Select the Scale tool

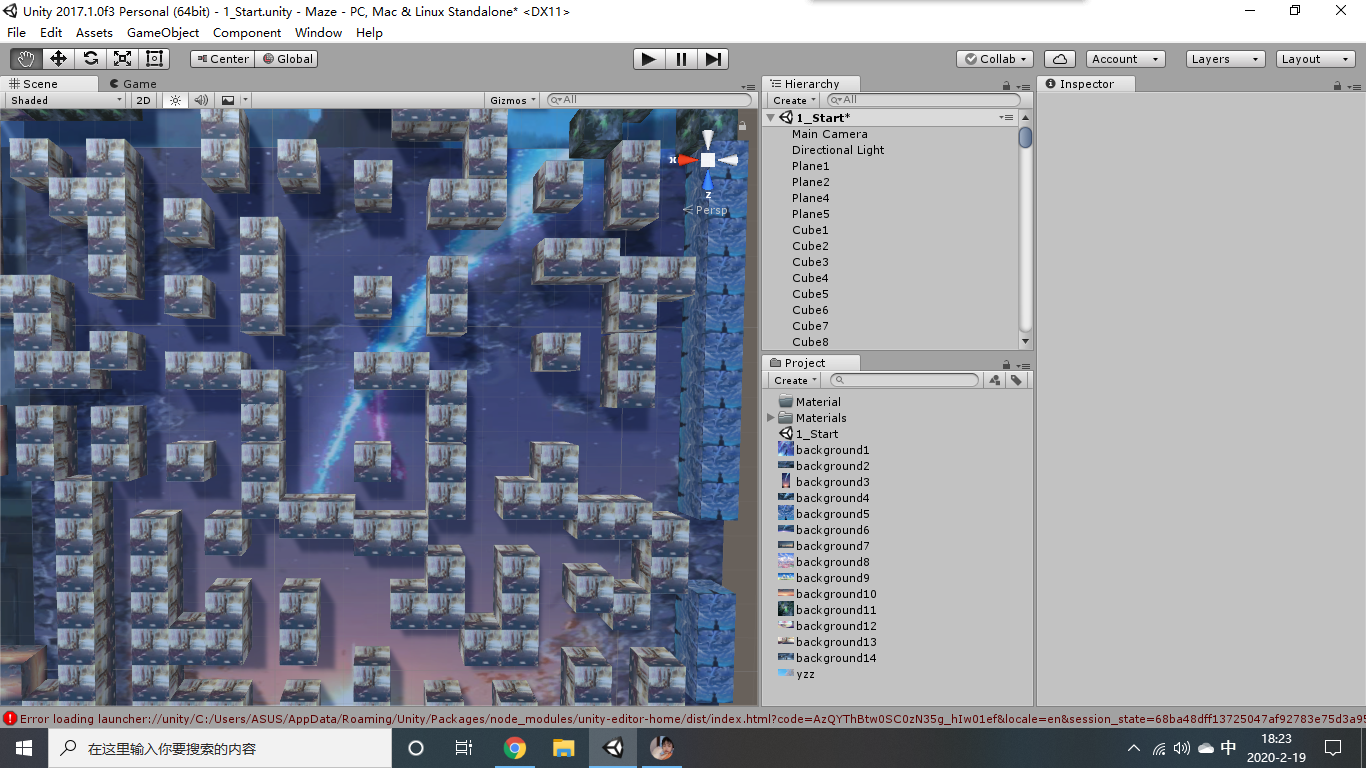click(122, 58)
